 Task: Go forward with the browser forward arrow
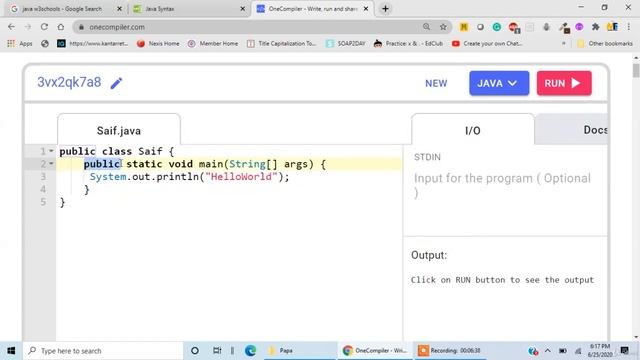coord(28,27)
